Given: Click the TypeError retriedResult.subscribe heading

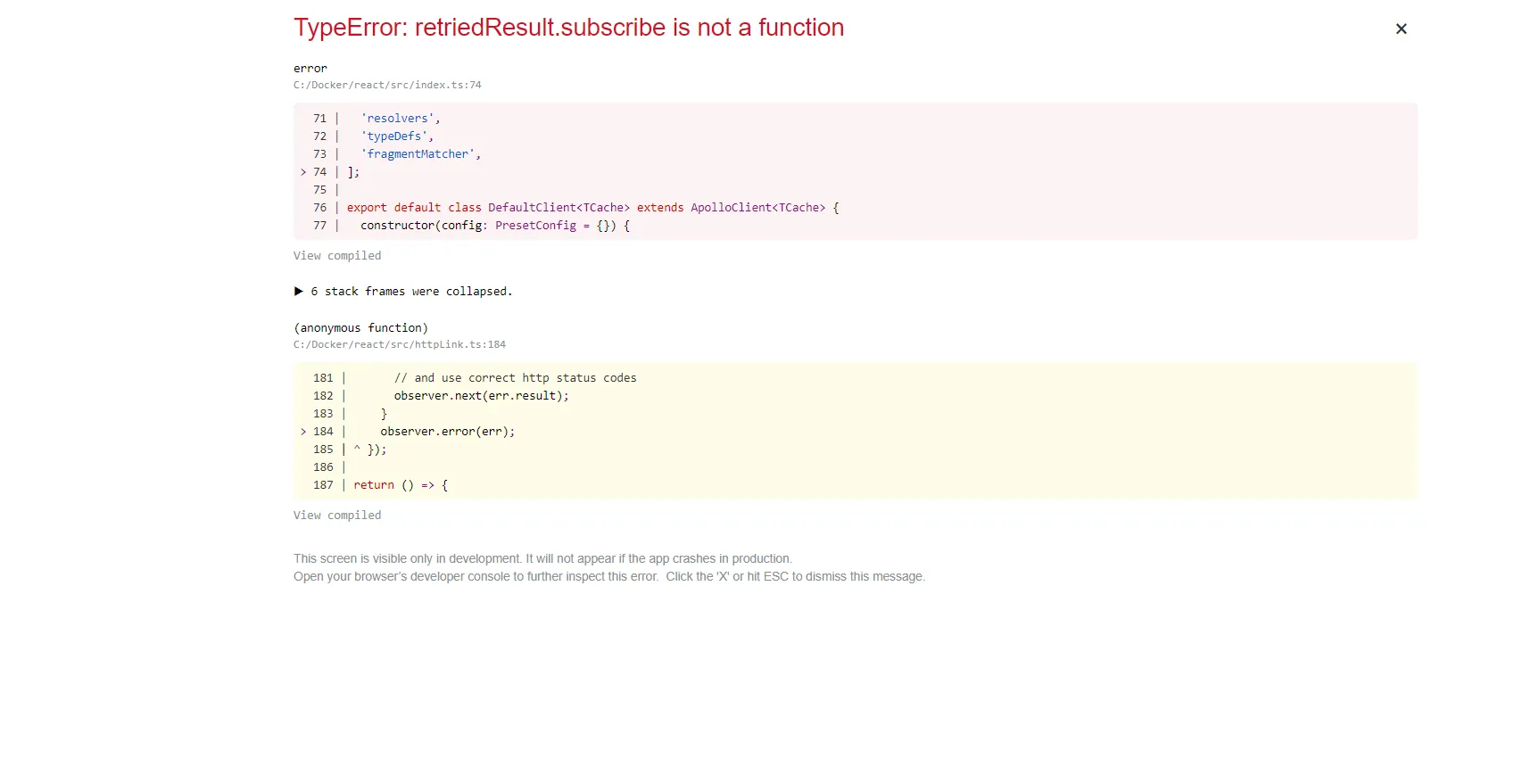Looking at the screenshot, I should click(568, 28).
